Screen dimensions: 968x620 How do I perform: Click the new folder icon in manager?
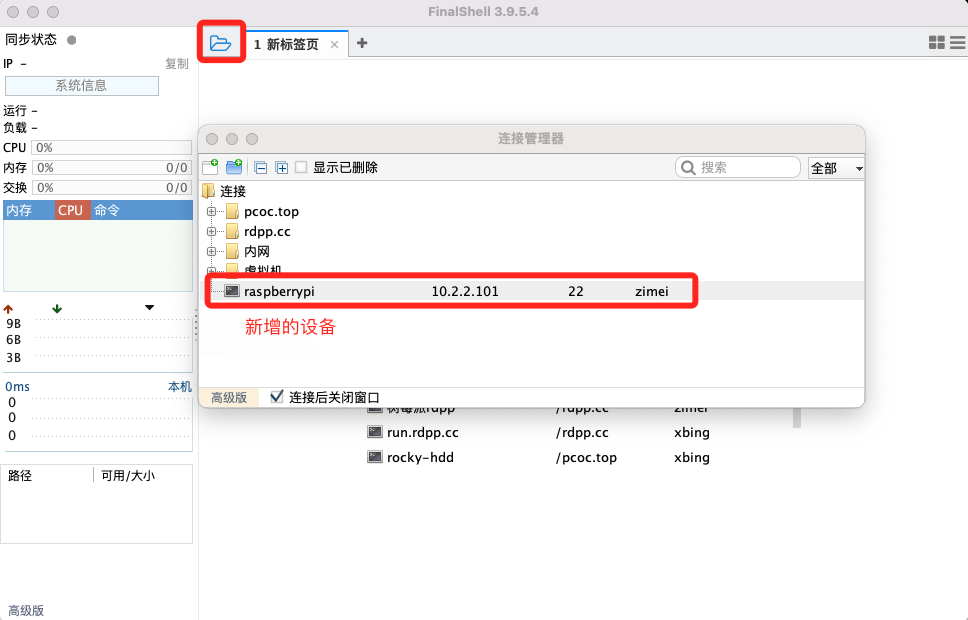point(234,168)
